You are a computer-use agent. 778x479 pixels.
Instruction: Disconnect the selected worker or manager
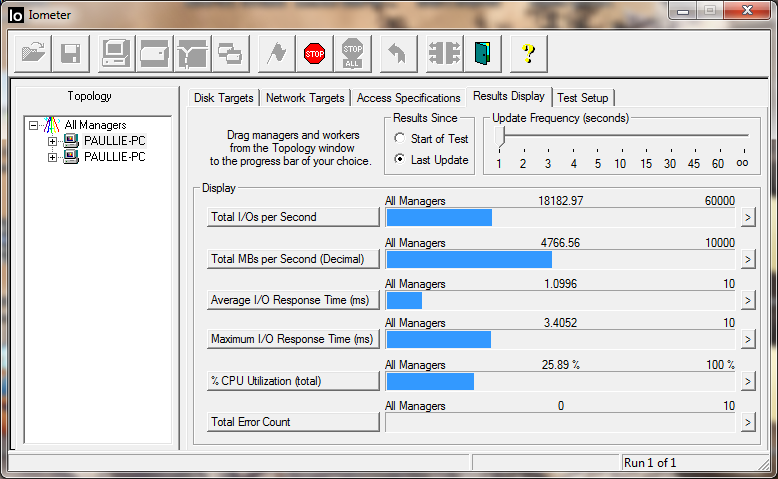point(445,53)
